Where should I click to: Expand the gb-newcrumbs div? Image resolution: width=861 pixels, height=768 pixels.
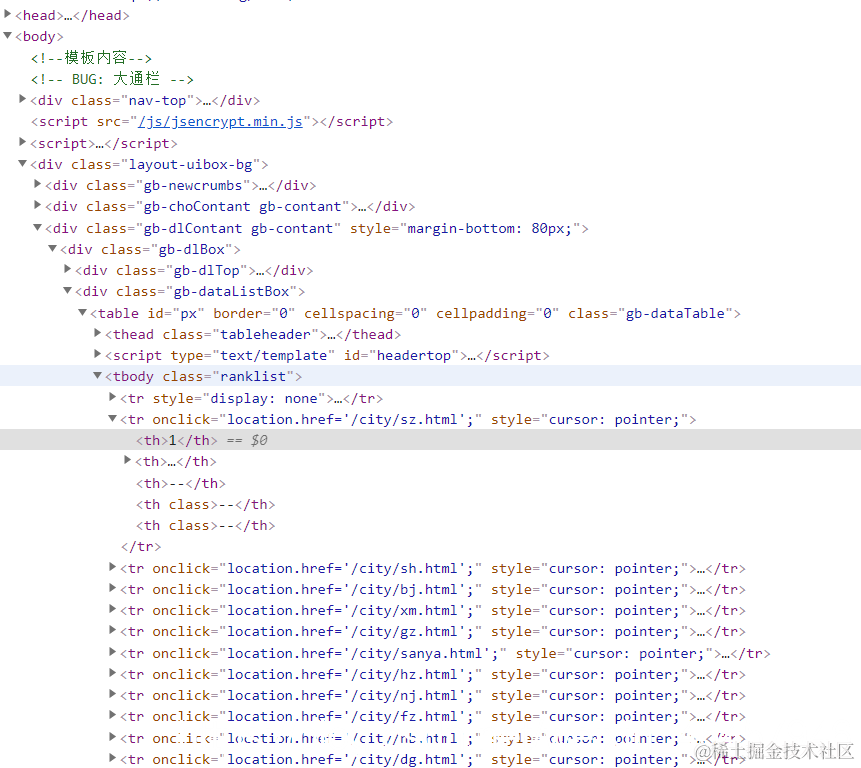click(x=37, y=184)
